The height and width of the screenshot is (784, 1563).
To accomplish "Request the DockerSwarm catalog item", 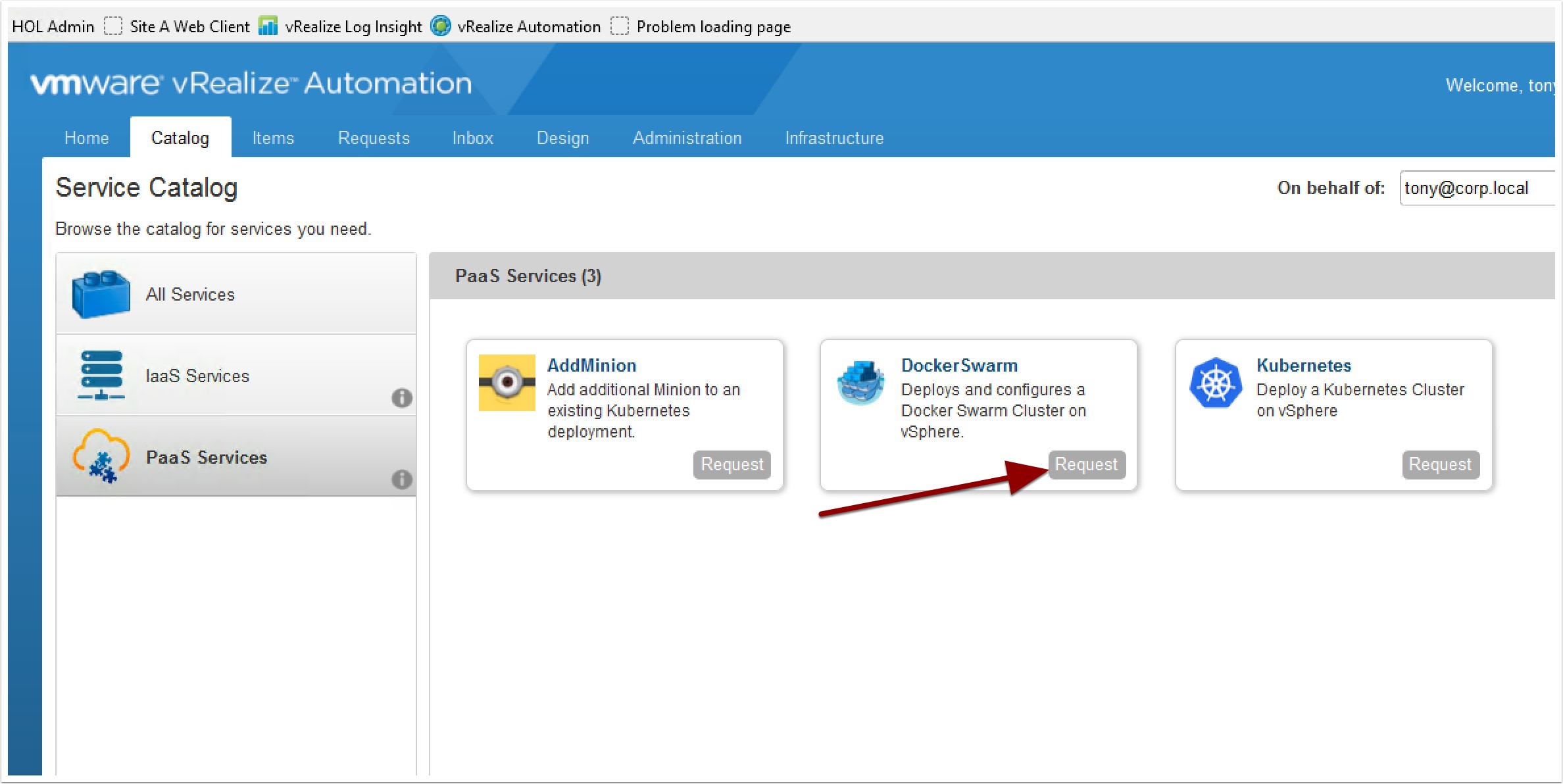I will [x=1087, y=464].
